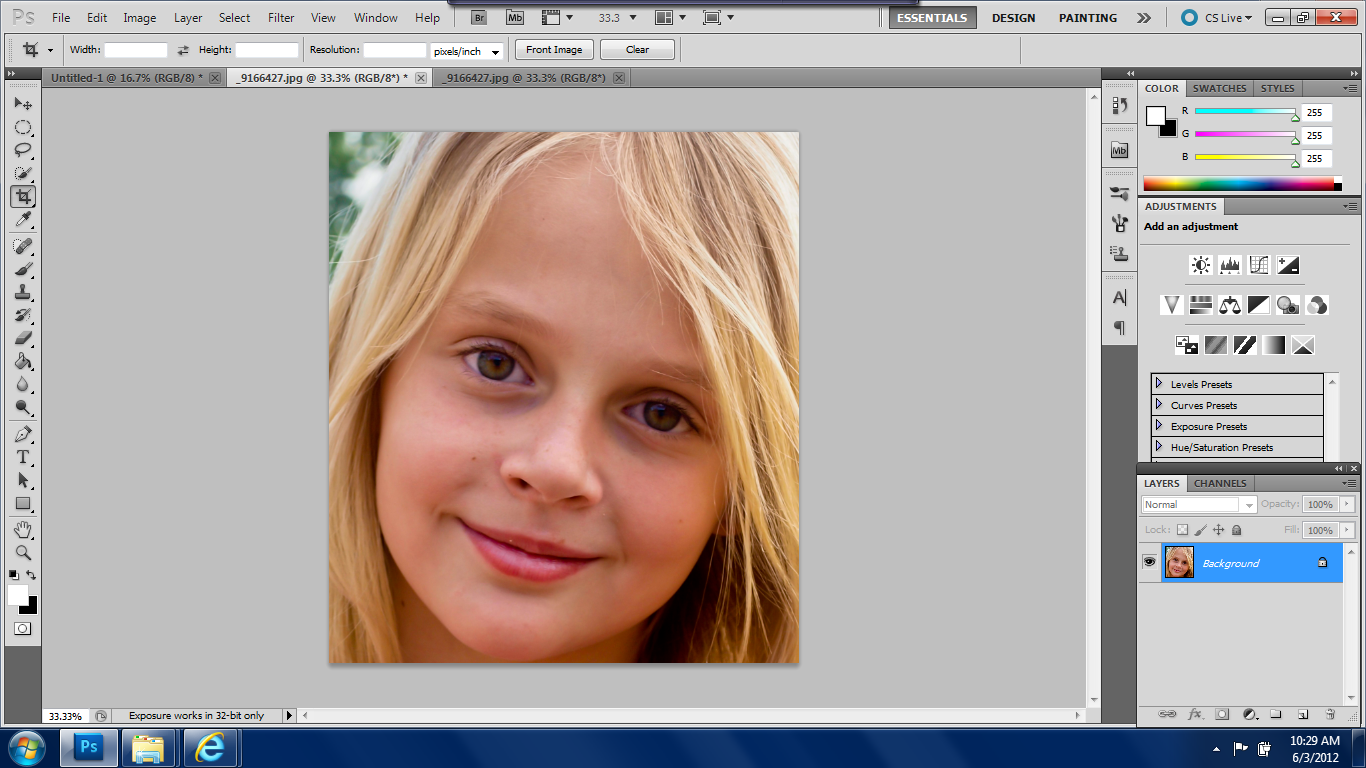
Task: Click the crop Width input field
Action: click(136, 50)
